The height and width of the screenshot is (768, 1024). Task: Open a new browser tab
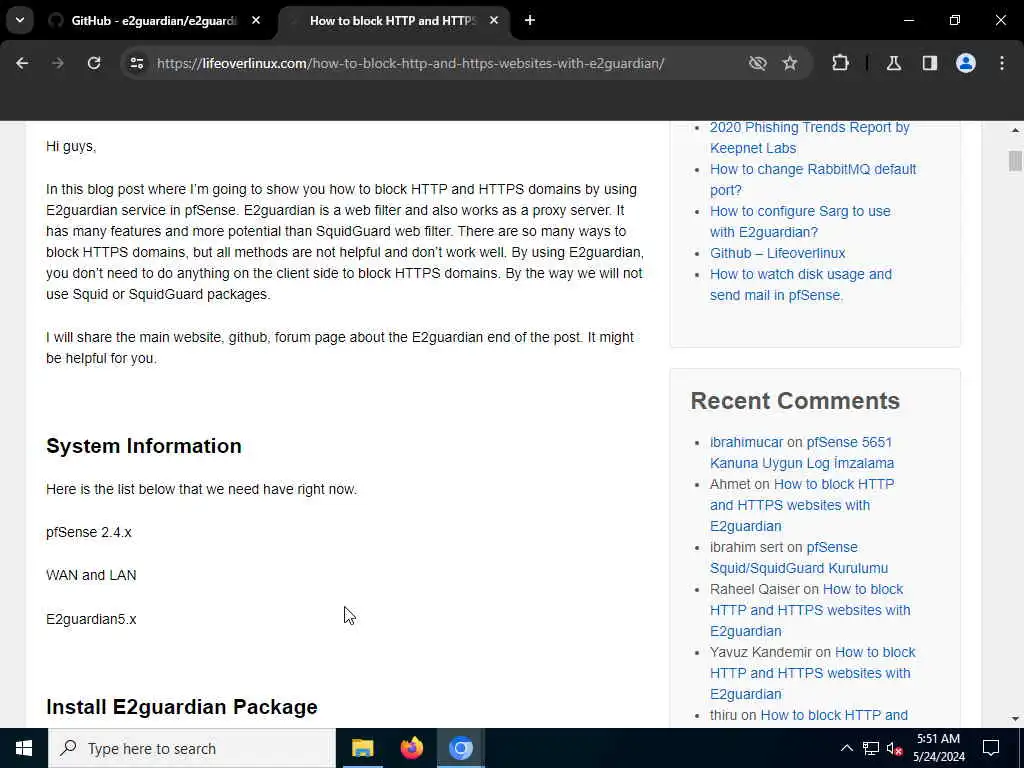point(530,21)
